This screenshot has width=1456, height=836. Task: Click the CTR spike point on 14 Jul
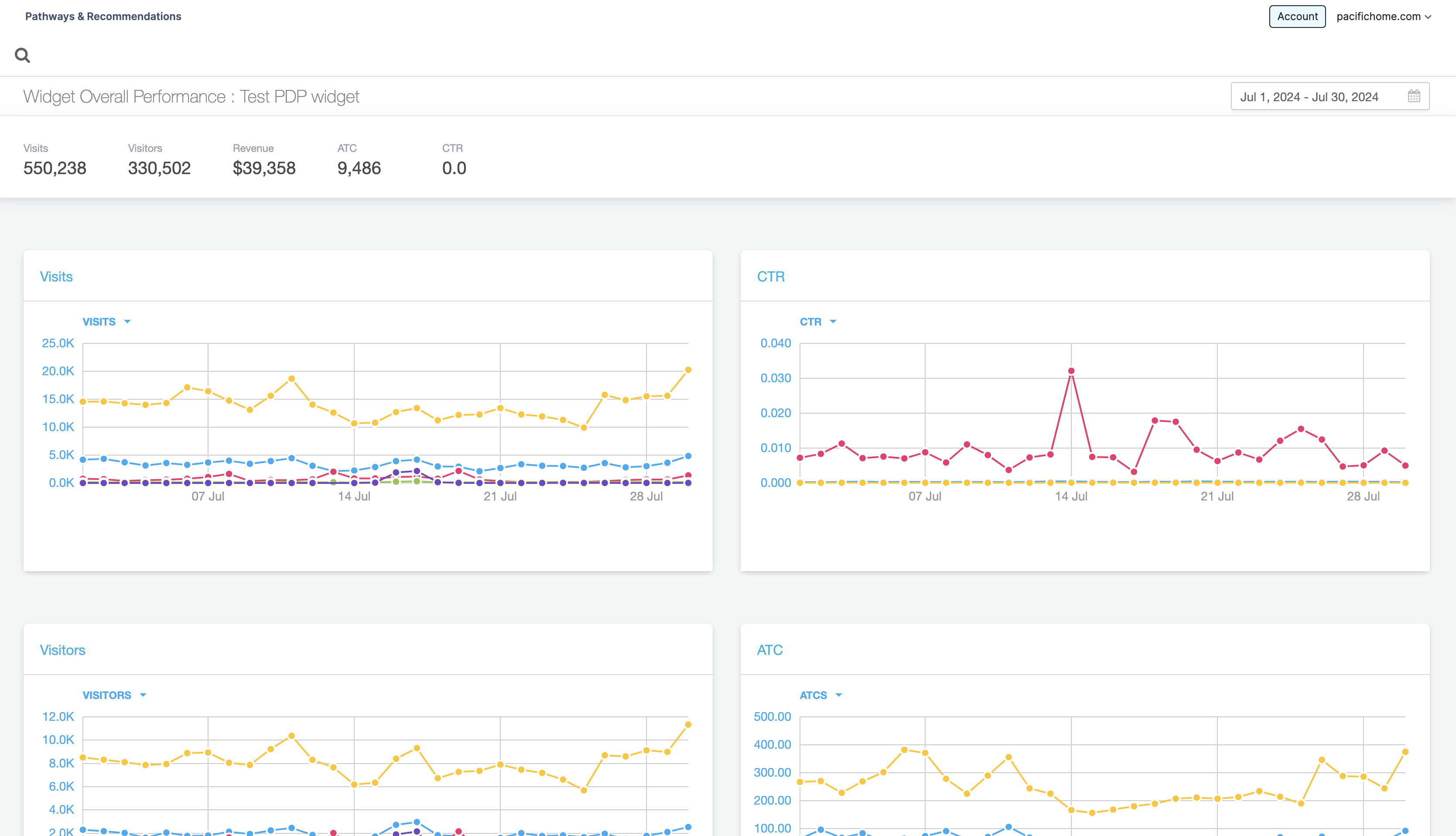point(1071,371)
